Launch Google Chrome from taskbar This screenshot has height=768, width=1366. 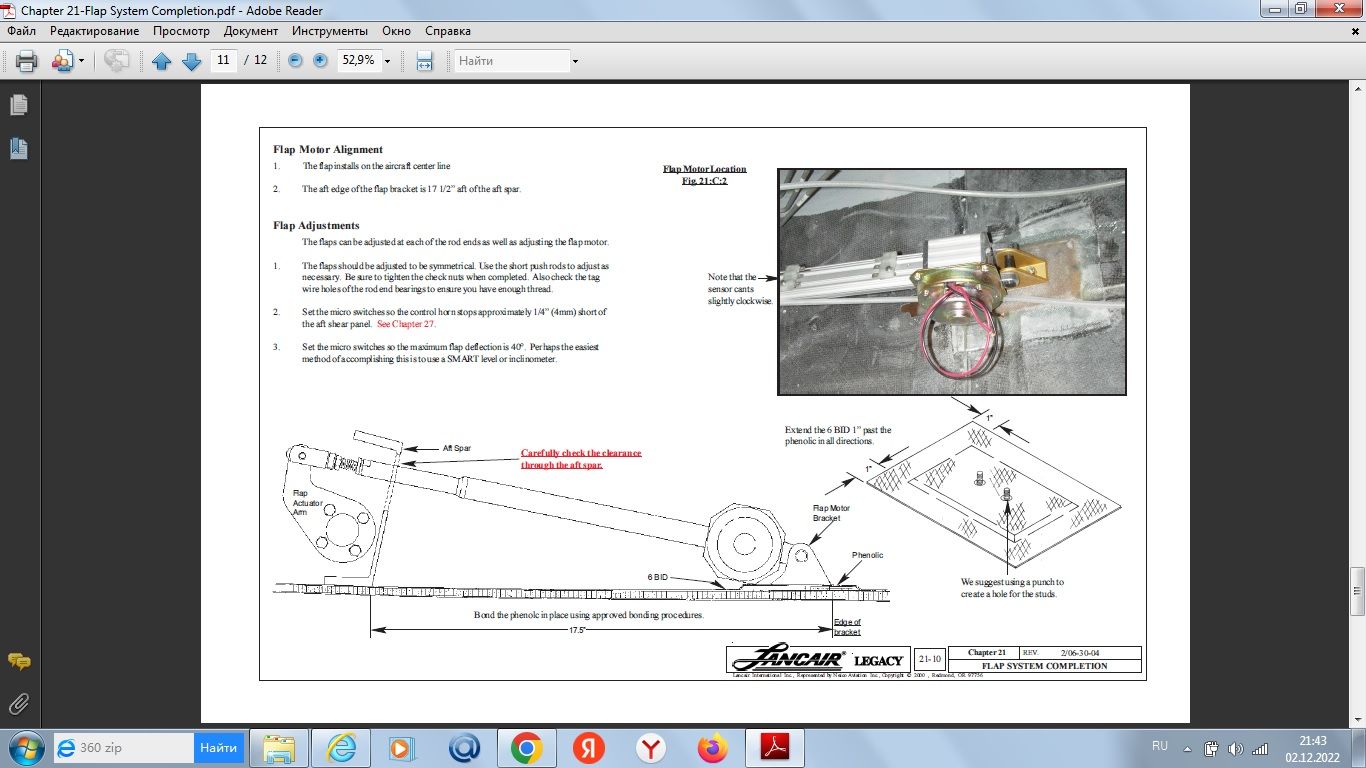pyautogui.click(x=526, y=748)
